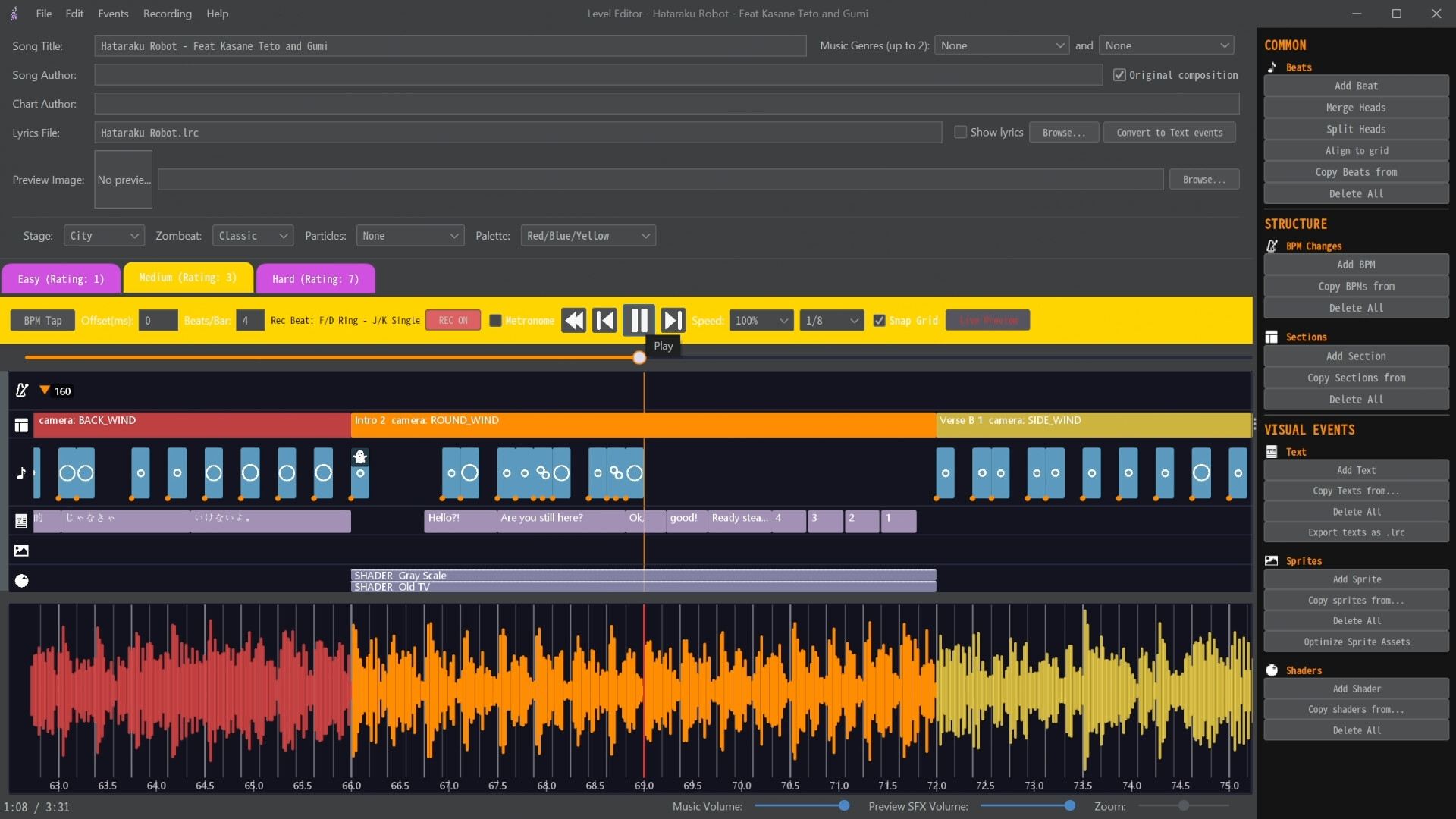Click the Add Beat button
1456x819 pixels.
click(1356, 86)
